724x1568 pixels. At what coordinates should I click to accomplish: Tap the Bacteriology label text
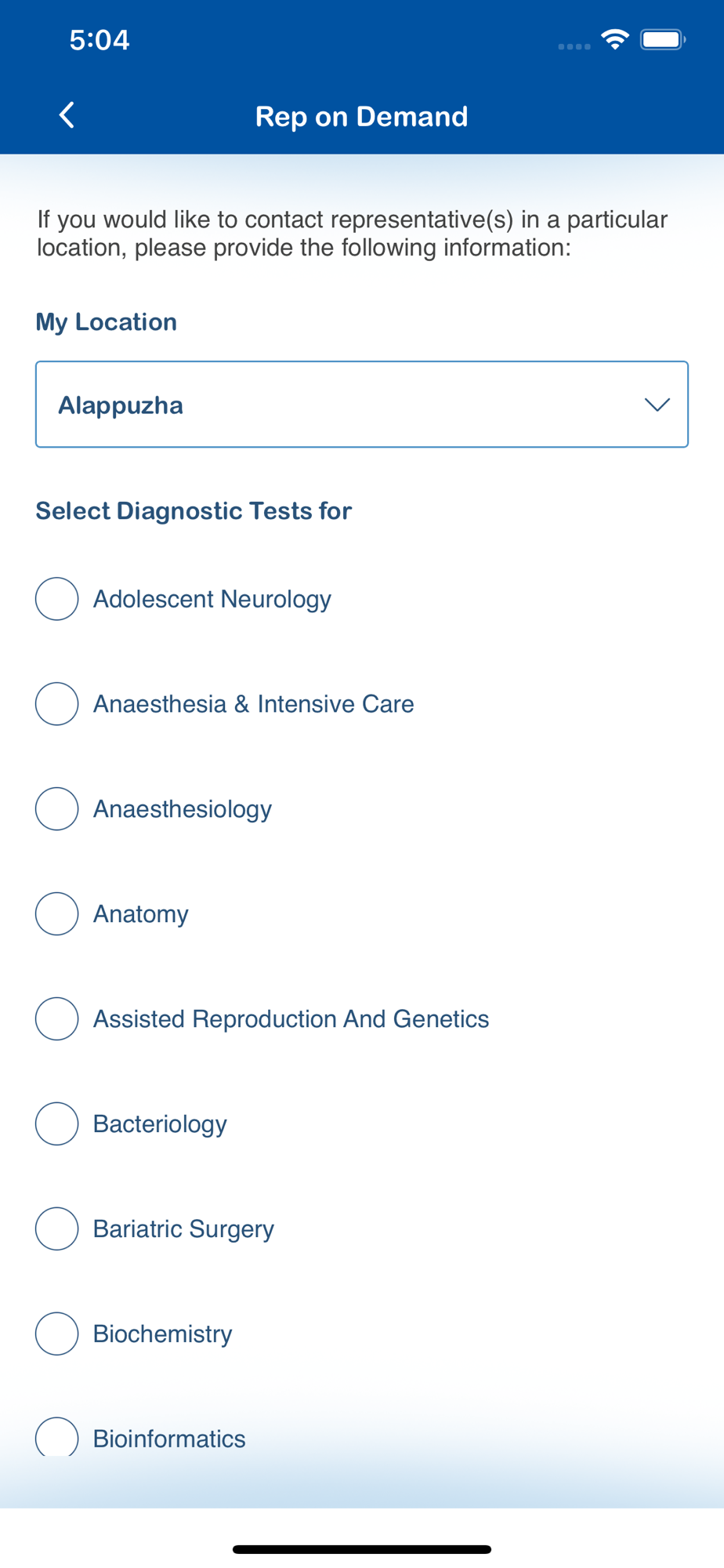160,1124
